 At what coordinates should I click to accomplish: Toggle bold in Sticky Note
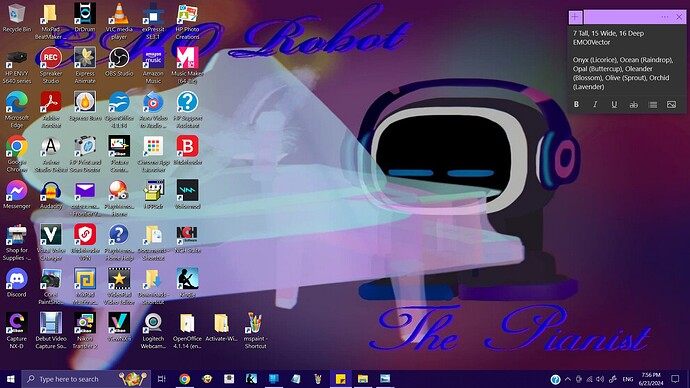[576, 105]
